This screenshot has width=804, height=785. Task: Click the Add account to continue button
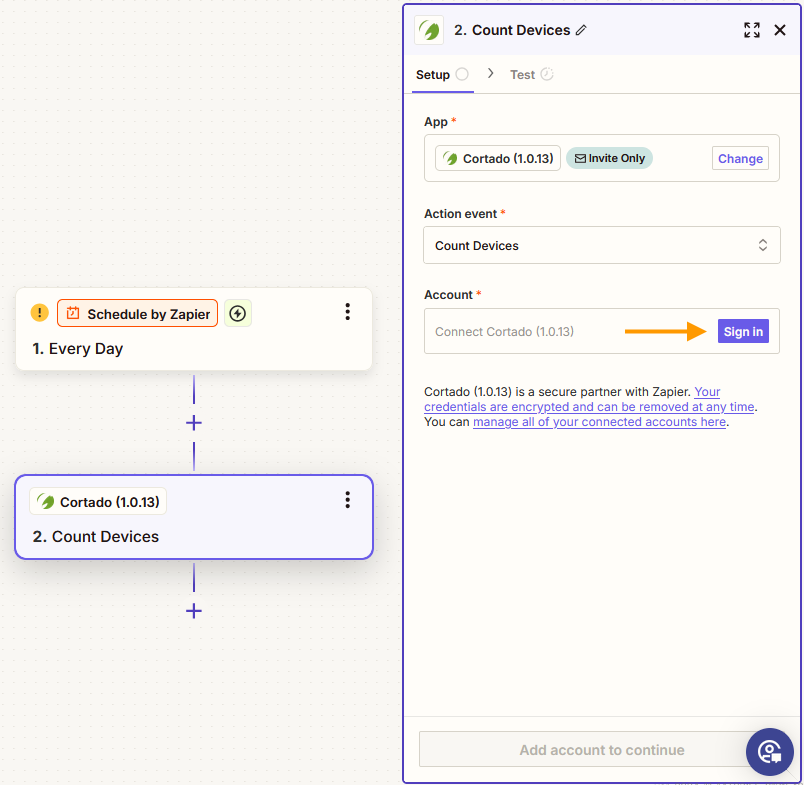pyautogui.click(x=601, y=750)
